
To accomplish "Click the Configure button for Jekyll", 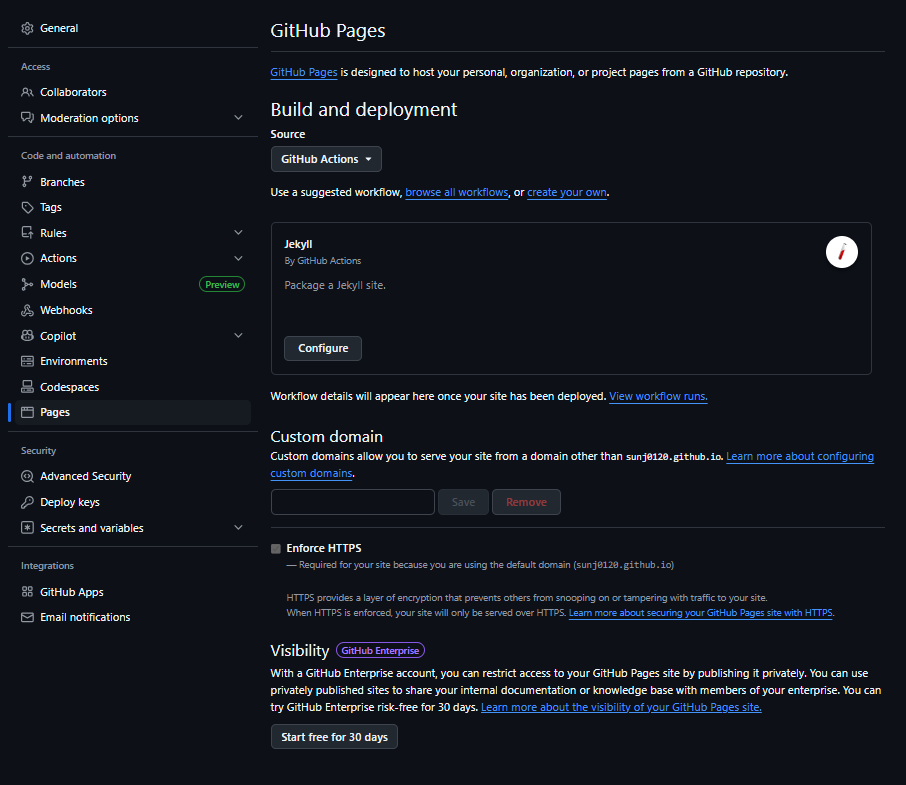I will point(323,348).
